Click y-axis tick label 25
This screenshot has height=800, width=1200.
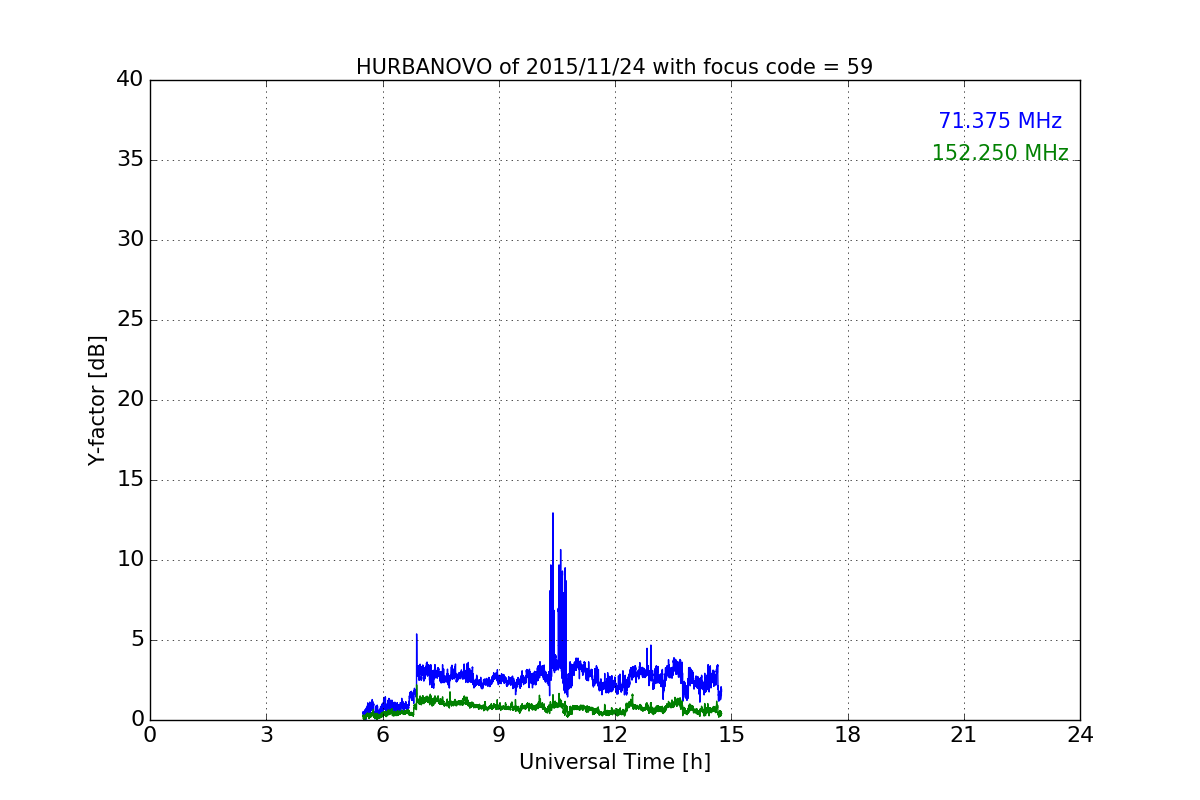[130, 320]
